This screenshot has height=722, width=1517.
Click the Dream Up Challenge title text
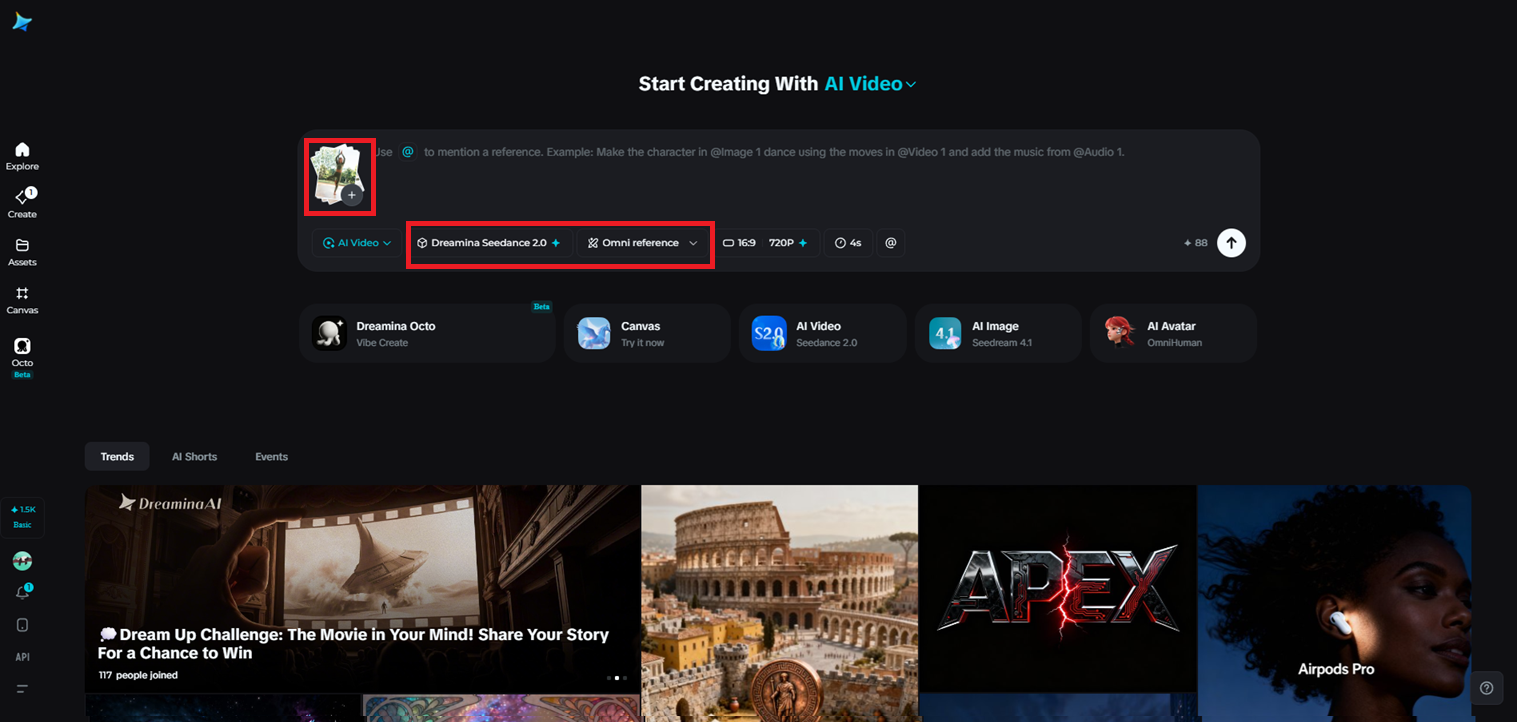(x=353, y=644)
